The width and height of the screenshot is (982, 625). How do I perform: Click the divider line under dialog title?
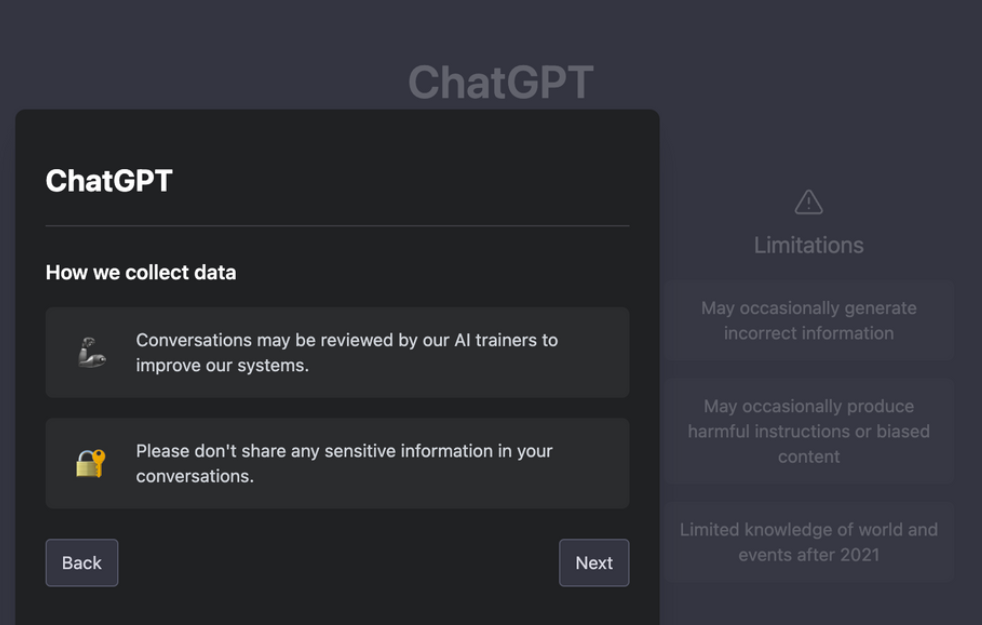point(338,225)
